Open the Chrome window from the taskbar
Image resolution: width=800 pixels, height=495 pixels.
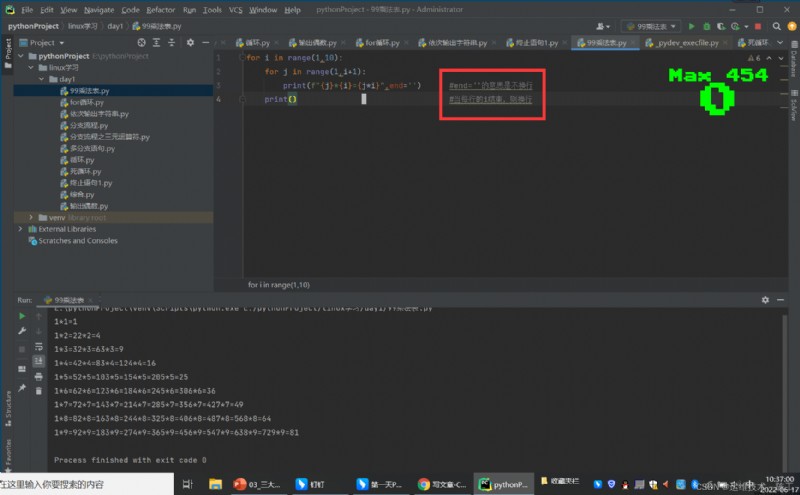coord(442,484)
